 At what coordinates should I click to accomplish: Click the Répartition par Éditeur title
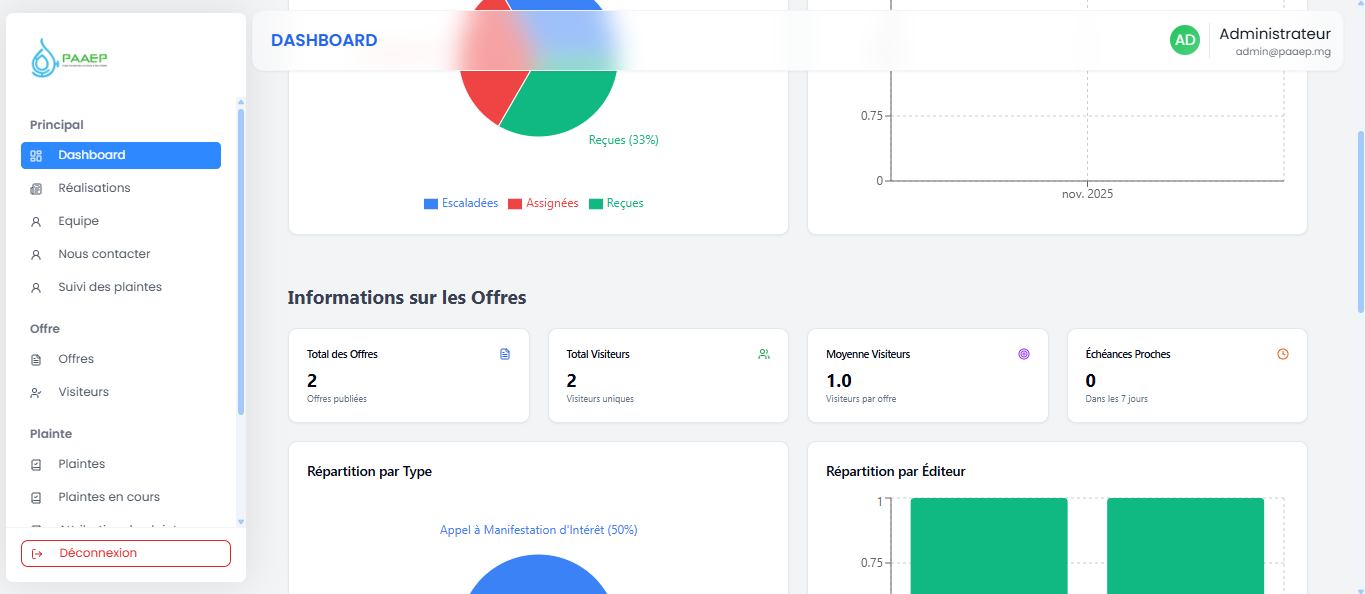(896, 471)
